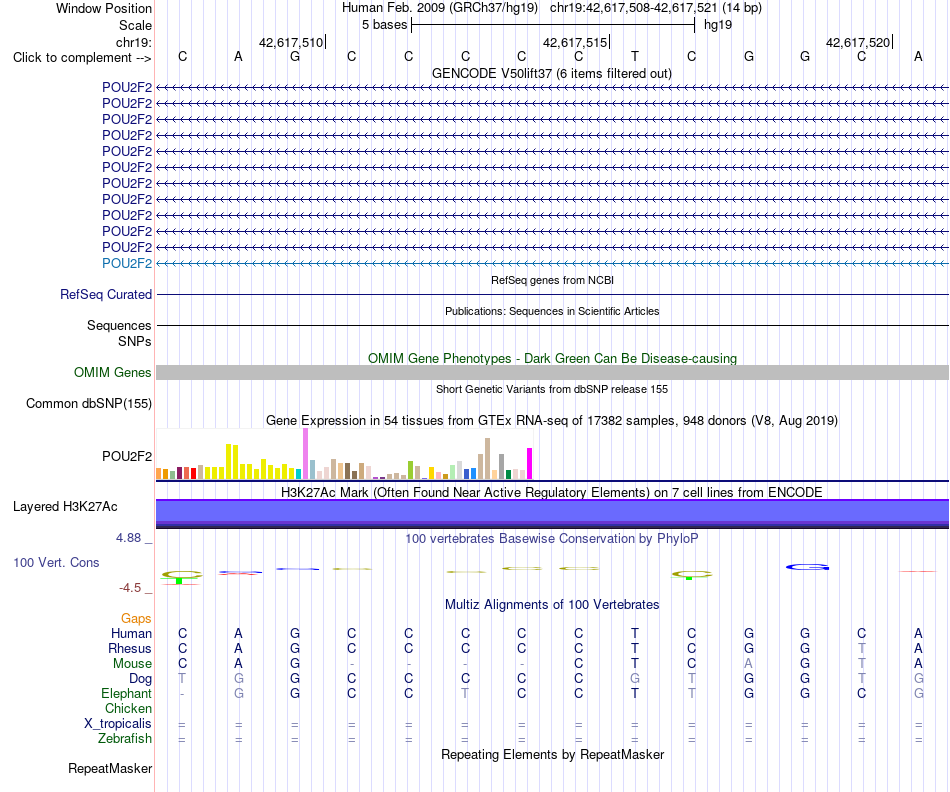The width and height of the screenshot is (950, 792).
Task: Click '100 vertebrates Basewise Conservation by PhyloP' title
Action: 552,538
